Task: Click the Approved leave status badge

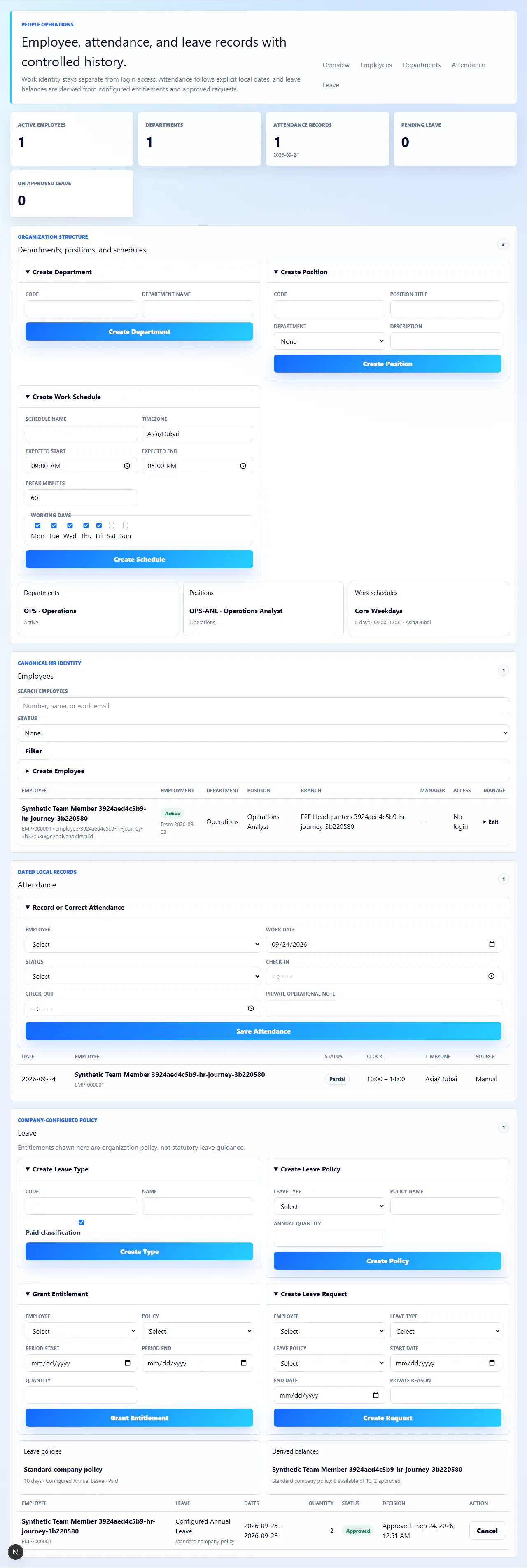Action: (x=358, y=1530)
